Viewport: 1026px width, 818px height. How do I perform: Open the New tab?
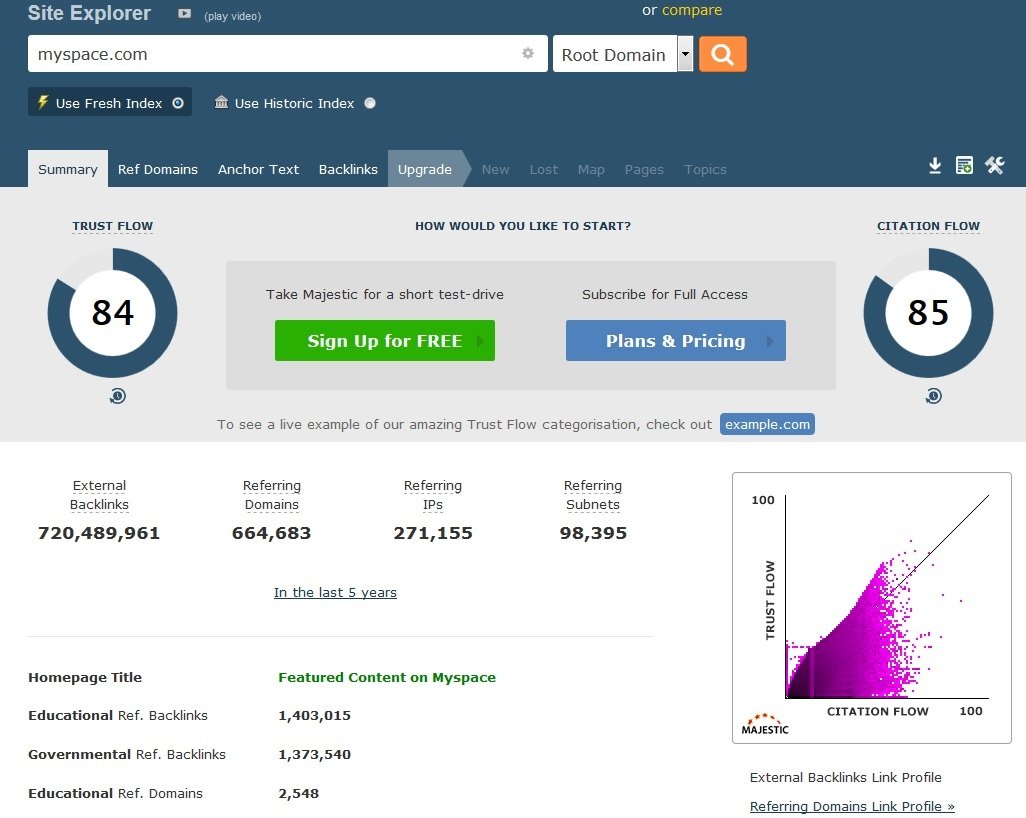pos(495,169)
